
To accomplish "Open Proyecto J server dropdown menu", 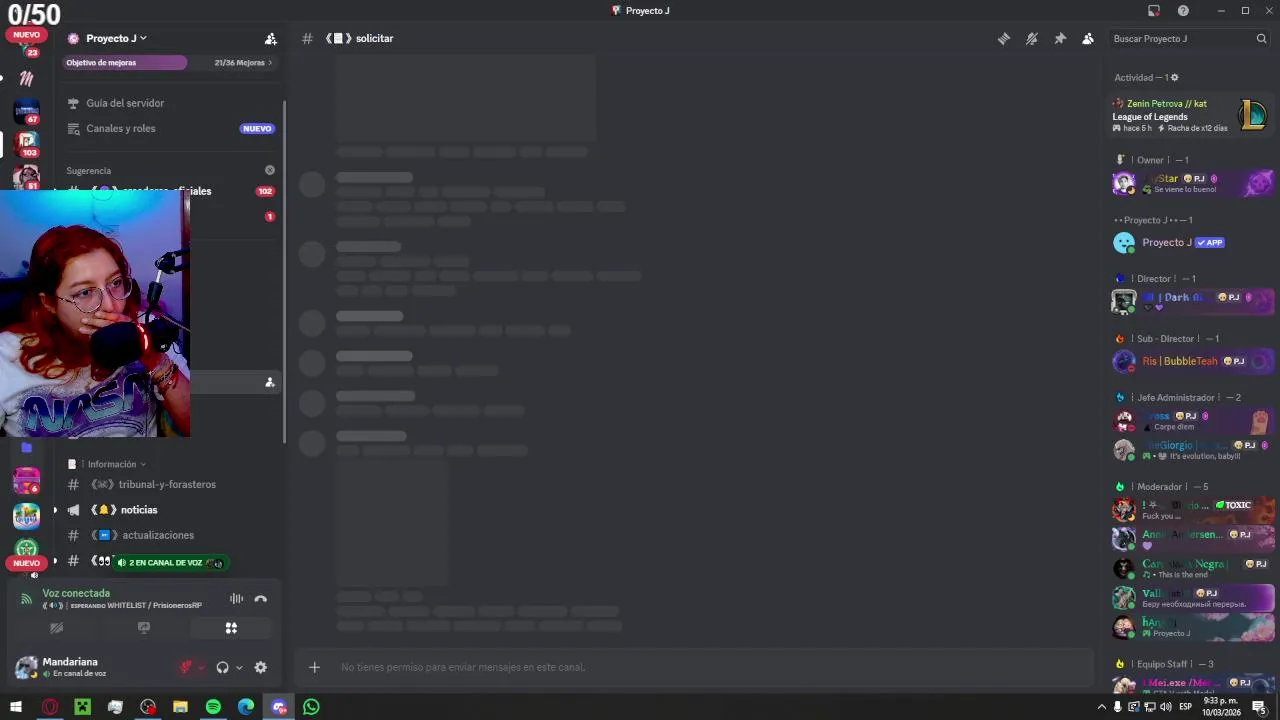I will (116, 38).
